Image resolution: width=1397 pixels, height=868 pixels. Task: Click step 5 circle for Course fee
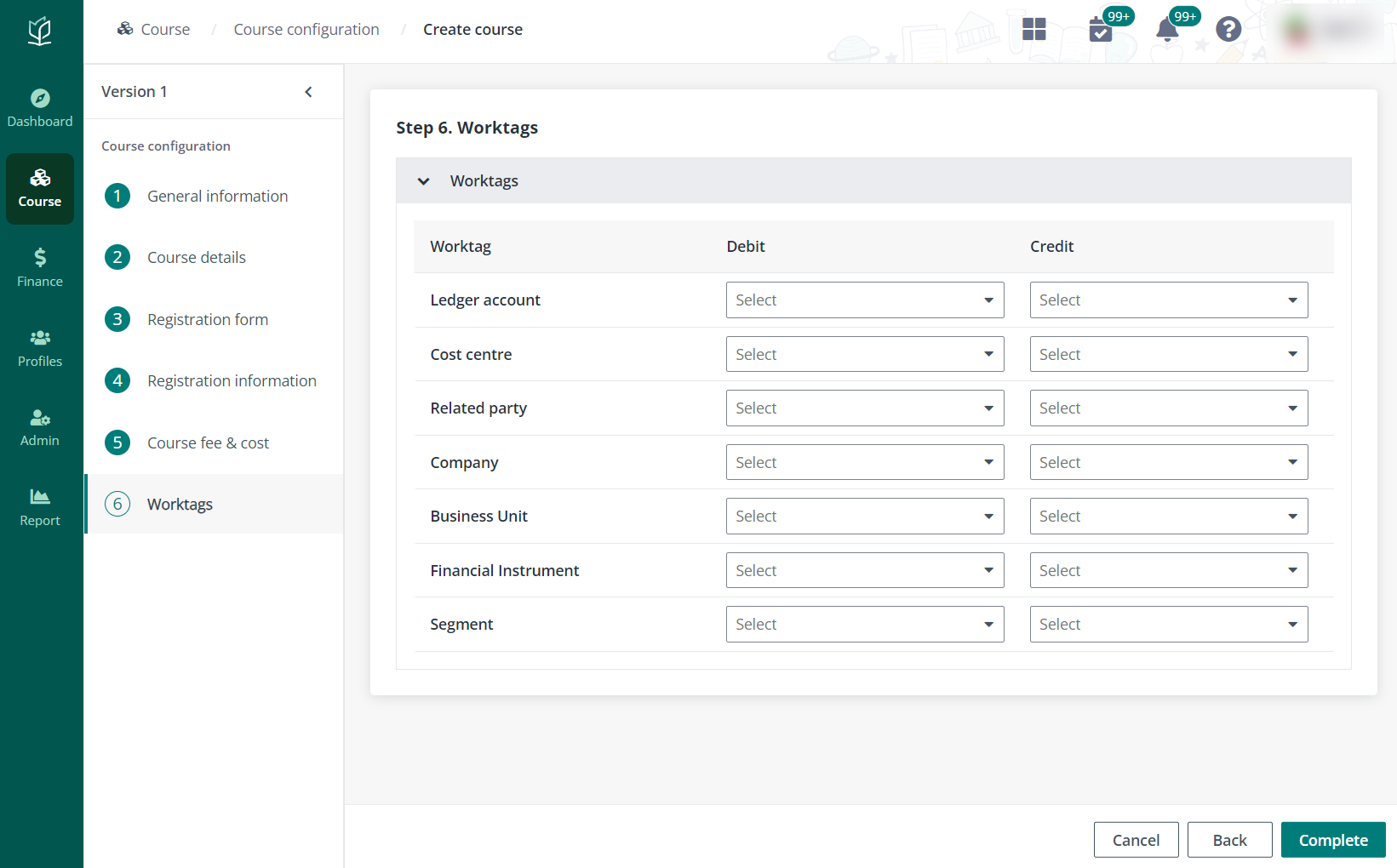pos(117,443)
